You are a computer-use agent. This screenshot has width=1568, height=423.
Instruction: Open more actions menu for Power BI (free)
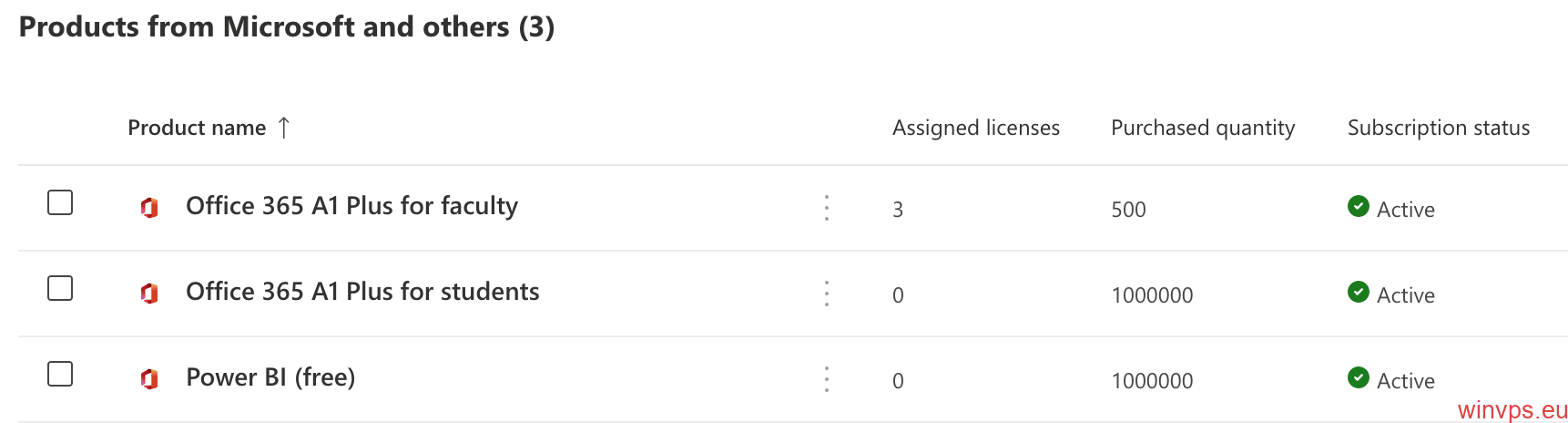click(x=827, y=379)
